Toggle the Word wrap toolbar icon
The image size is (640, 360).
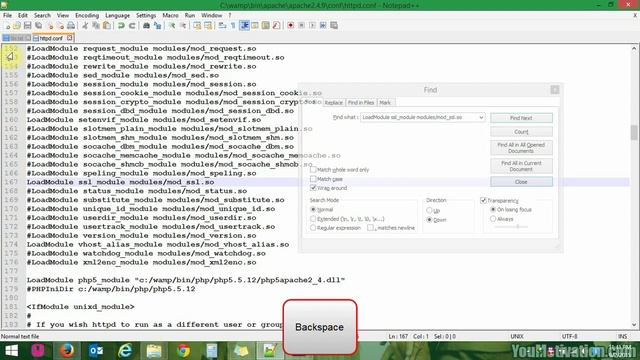point(222,26)
